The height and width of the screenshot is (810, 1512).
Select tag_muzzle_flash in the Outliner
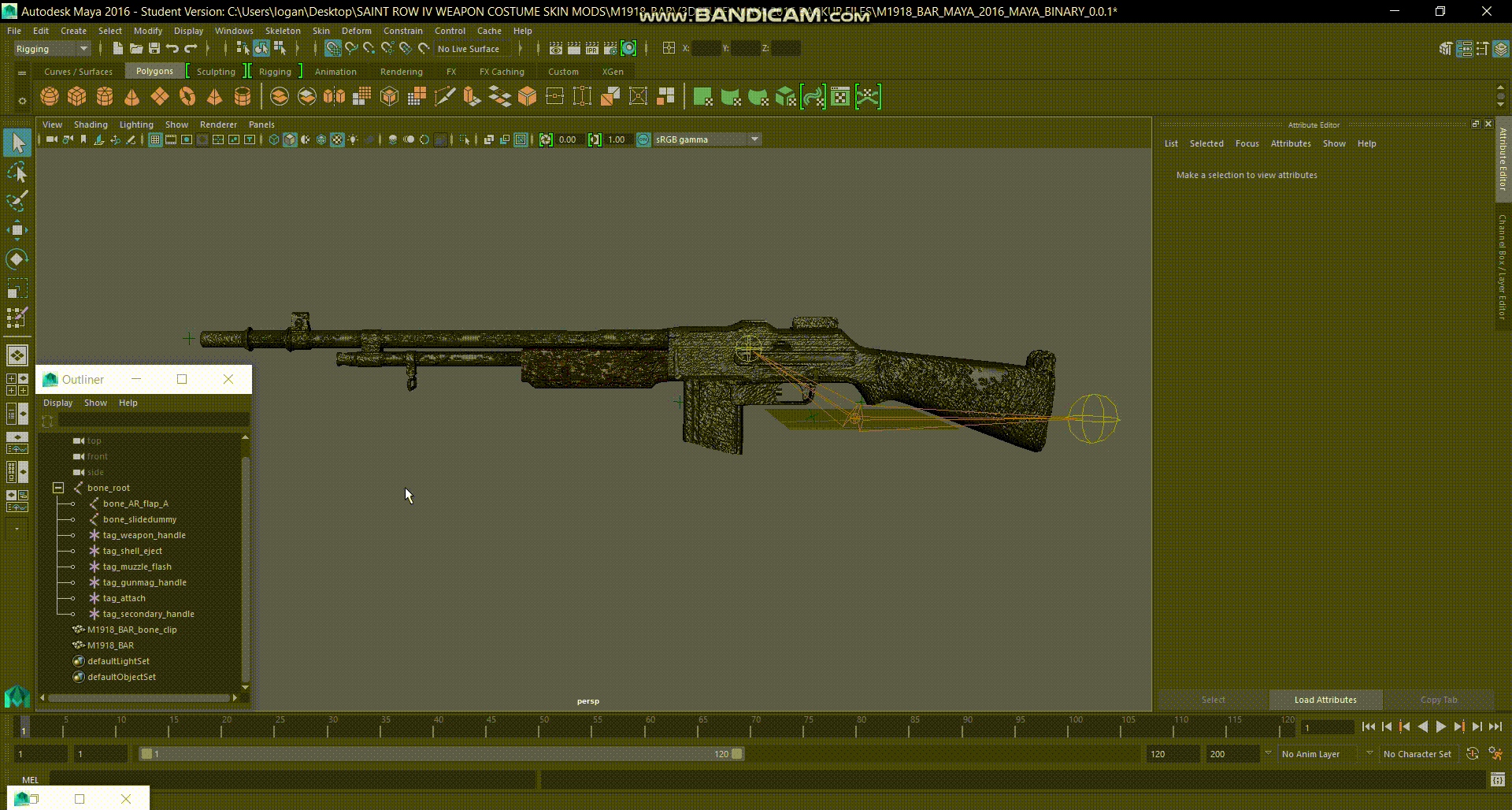137,567
